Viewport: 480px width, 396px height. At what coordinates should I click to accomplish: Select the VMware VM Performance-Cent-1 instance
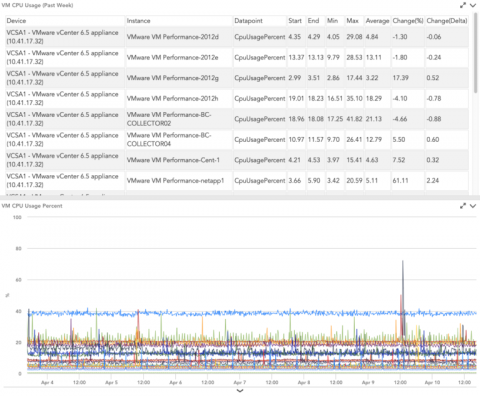pyautogui.click(x=173, y=160)
